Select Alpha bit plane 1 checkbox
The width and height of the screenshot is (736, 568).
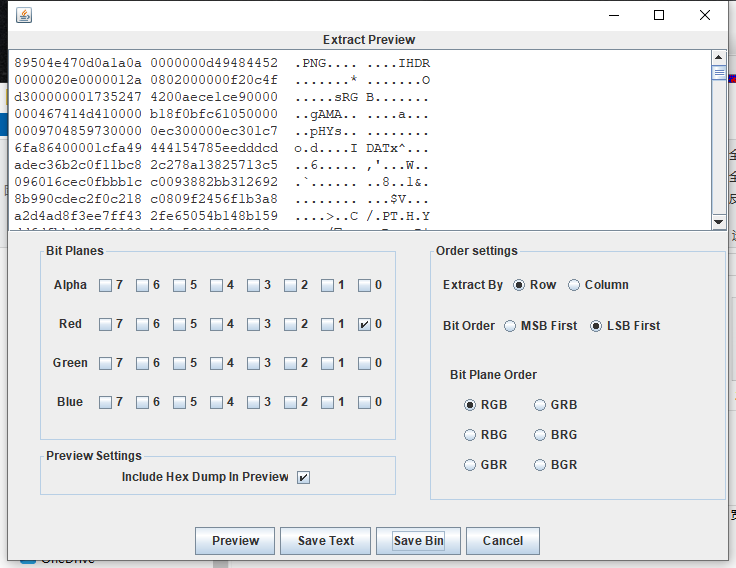pyautogui.click(x=327, y=285)
